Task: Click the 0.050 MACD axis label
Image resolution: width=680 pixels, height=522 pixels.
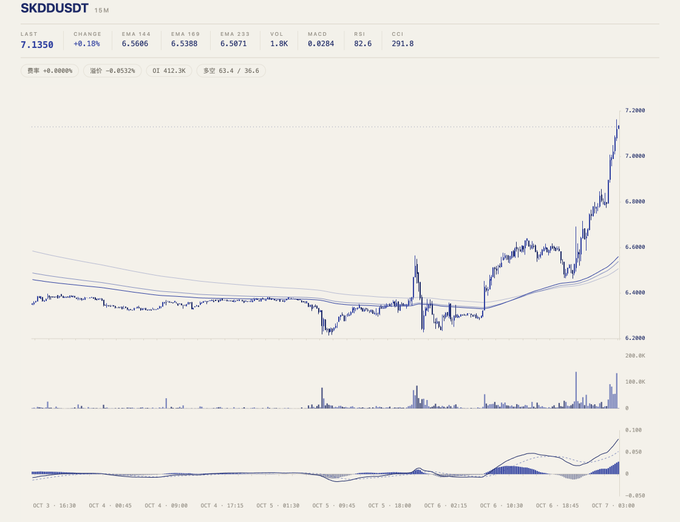Action: coord(633,452)
